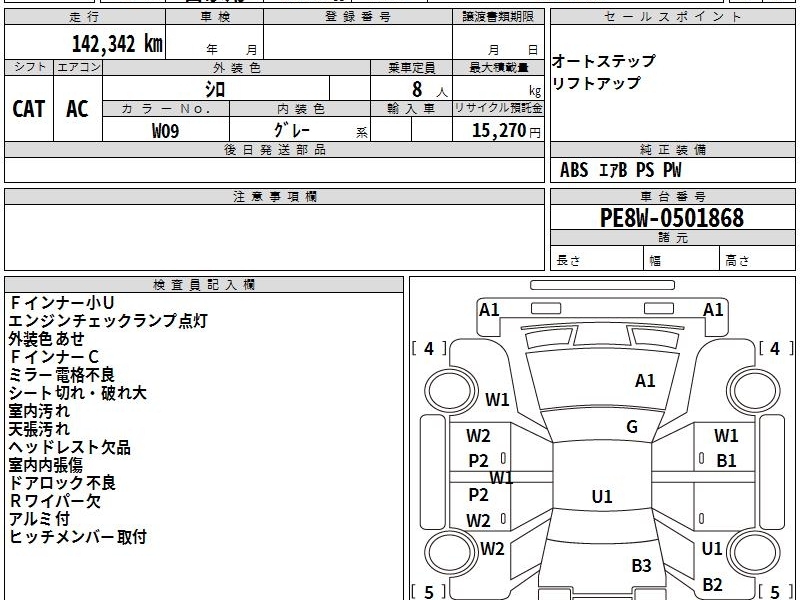
Task: Click note アルミ付
Action: click(39, 518)
